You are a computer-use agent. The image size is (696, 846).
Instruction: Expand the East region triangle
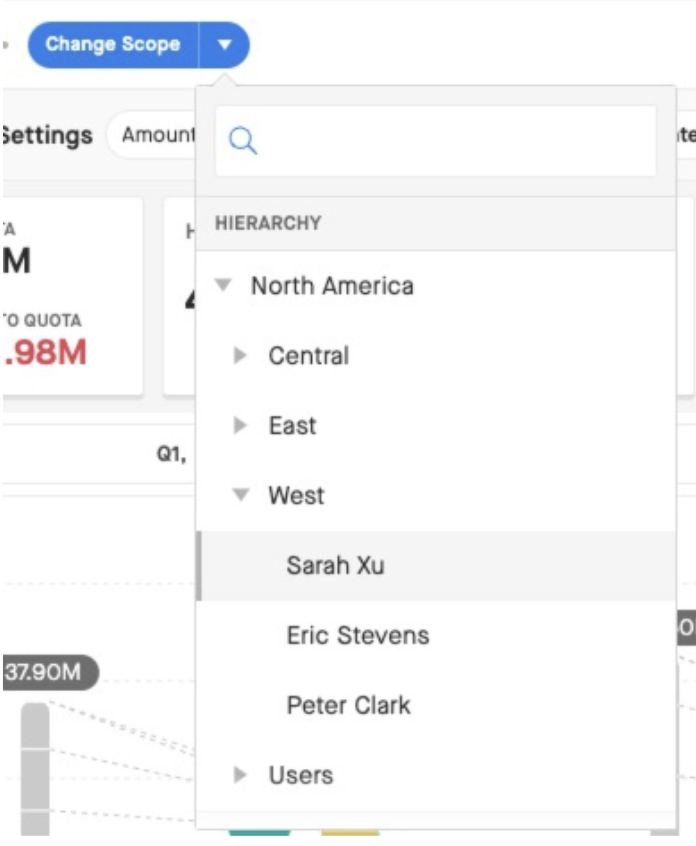[x=240, y=425]
